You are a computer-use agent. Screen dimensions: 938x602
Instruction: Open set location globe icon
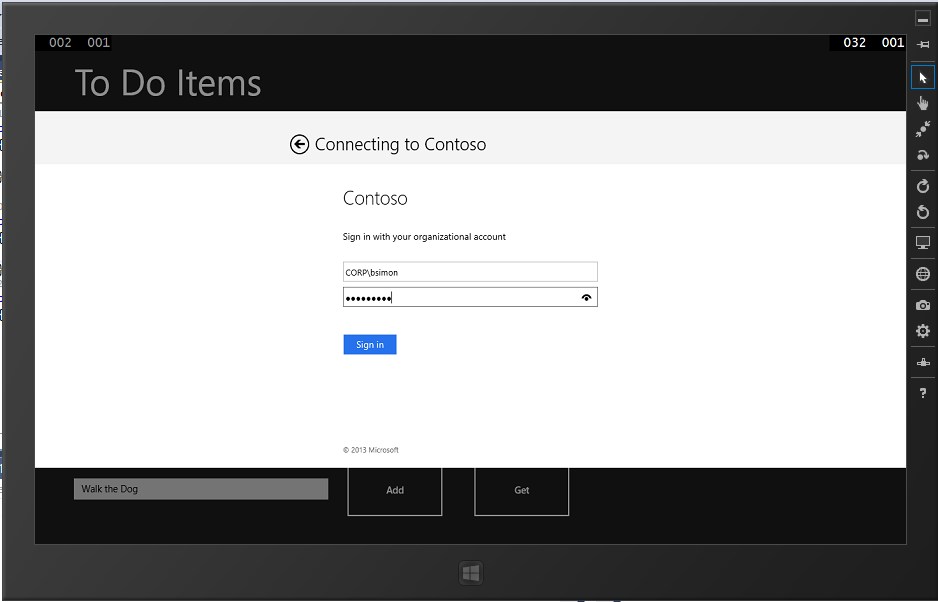[922, 274]
